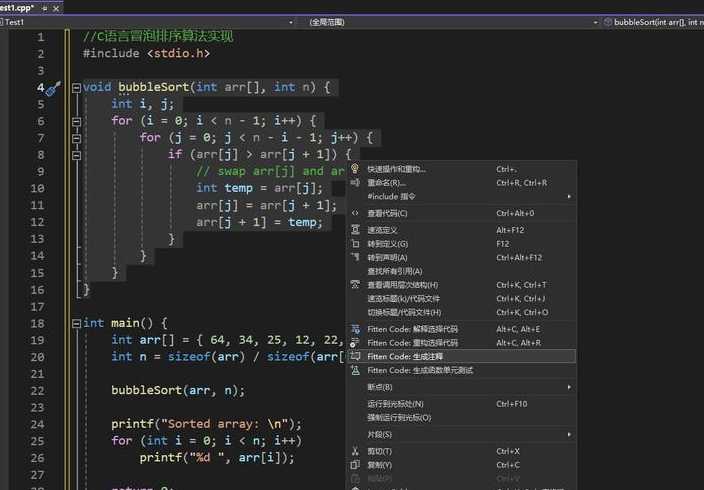
Task: Collapse the if block at line 8
Action: click(76, 155)
